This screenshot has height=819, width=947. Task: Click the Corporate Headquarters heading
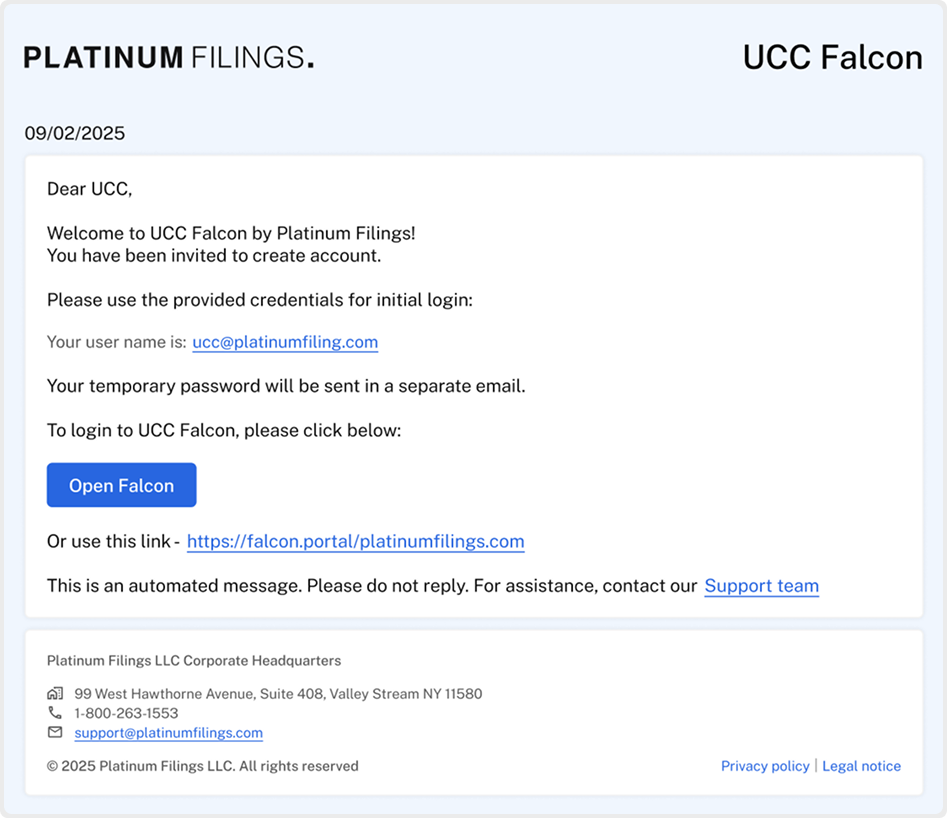click(194, 661)
